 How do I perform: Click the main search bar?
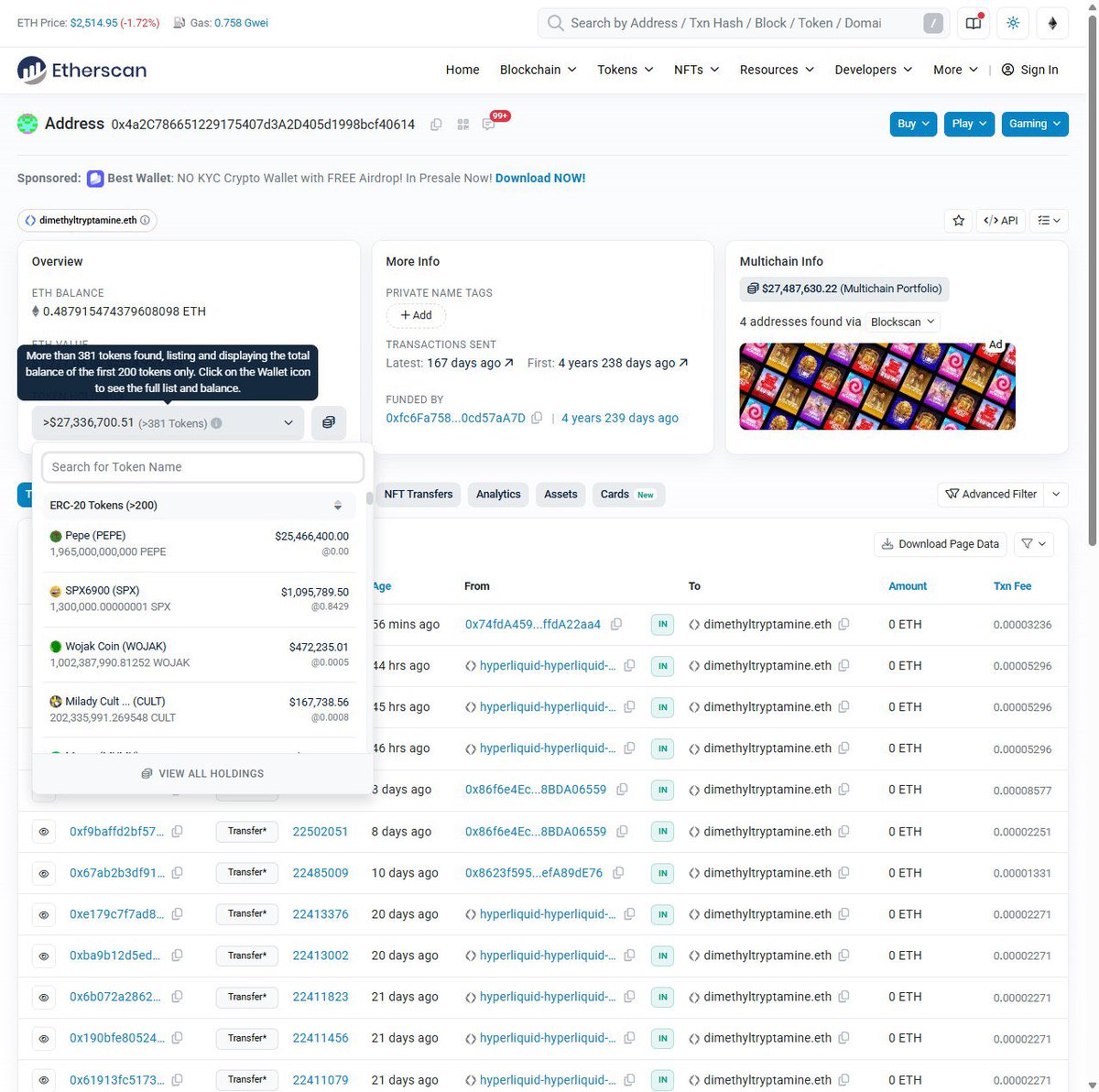(742, 24)
